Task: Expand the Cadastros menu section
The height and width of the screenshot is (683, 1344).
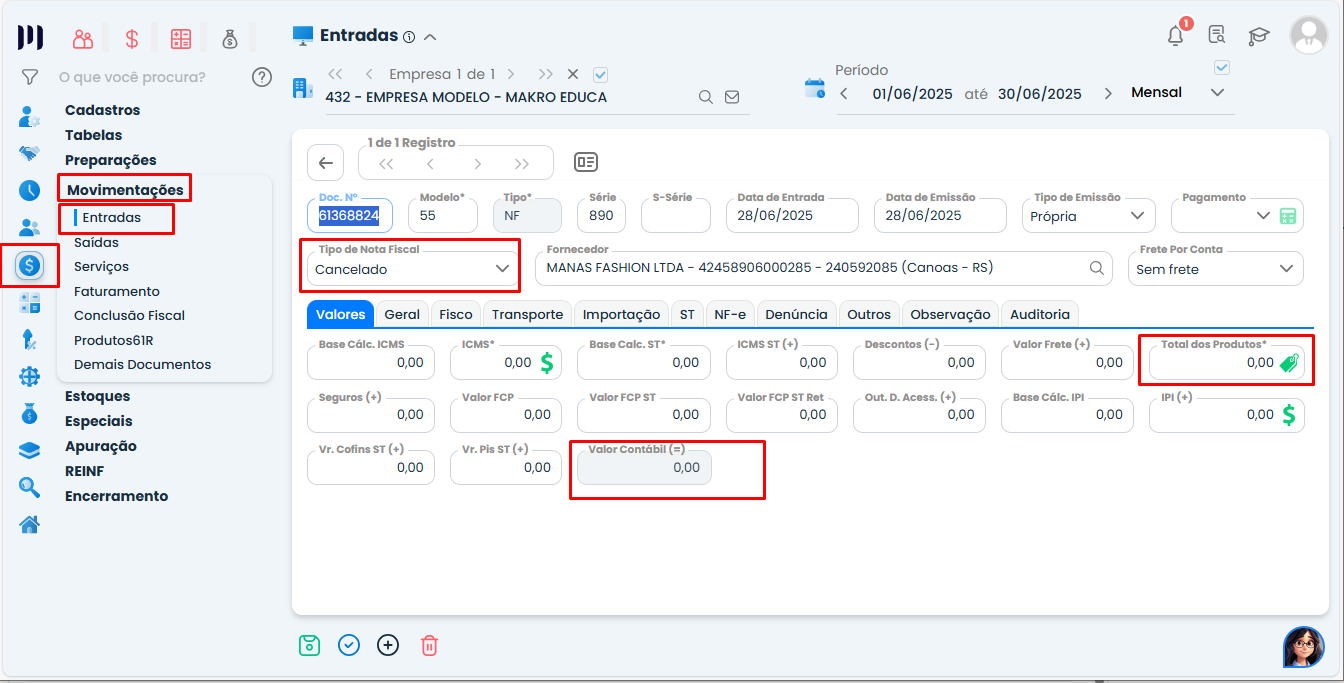Action: tap(102, 110)
